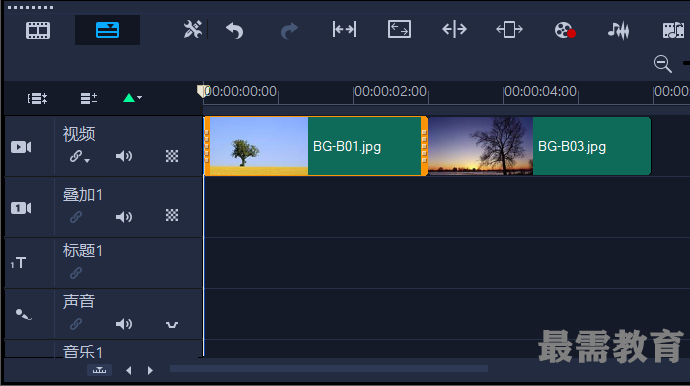Click the playhead marker at 00:00:00:00
Screen dimensions: 690x386
click(202, 91)
